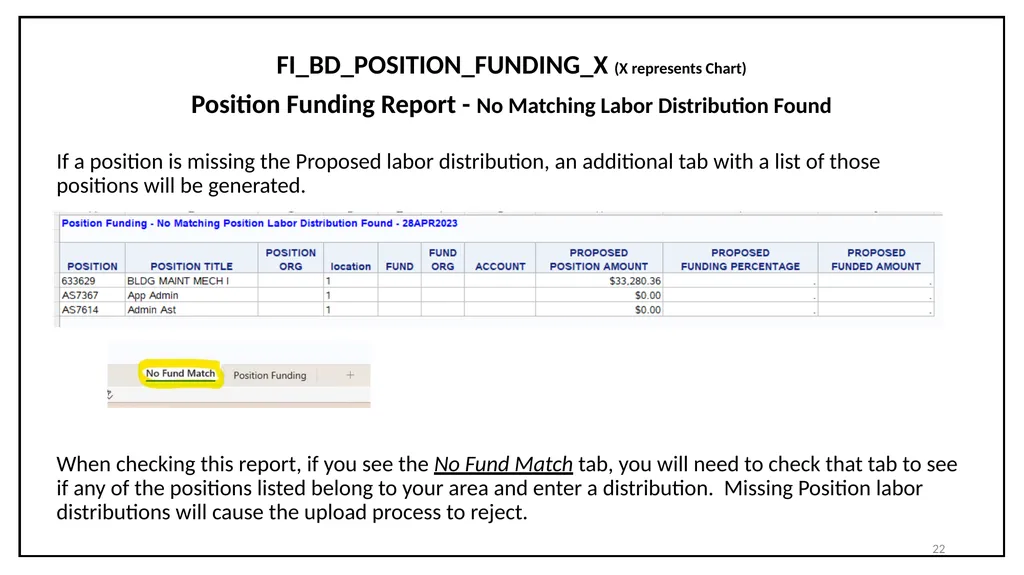
Task: Select PROPOSED POSITION AMOUNT column header
Action: point(599,259)
